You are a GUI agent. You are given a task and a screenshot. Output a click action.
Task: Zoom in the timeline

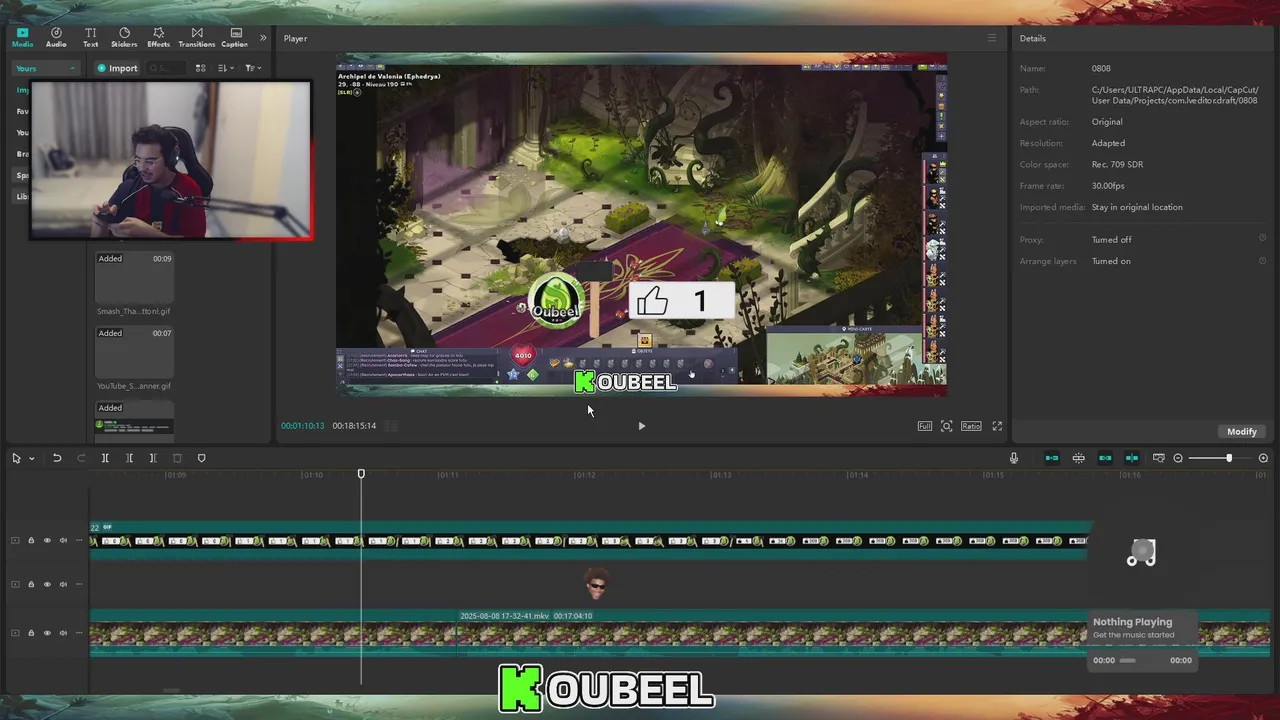tap(1263, 458)
